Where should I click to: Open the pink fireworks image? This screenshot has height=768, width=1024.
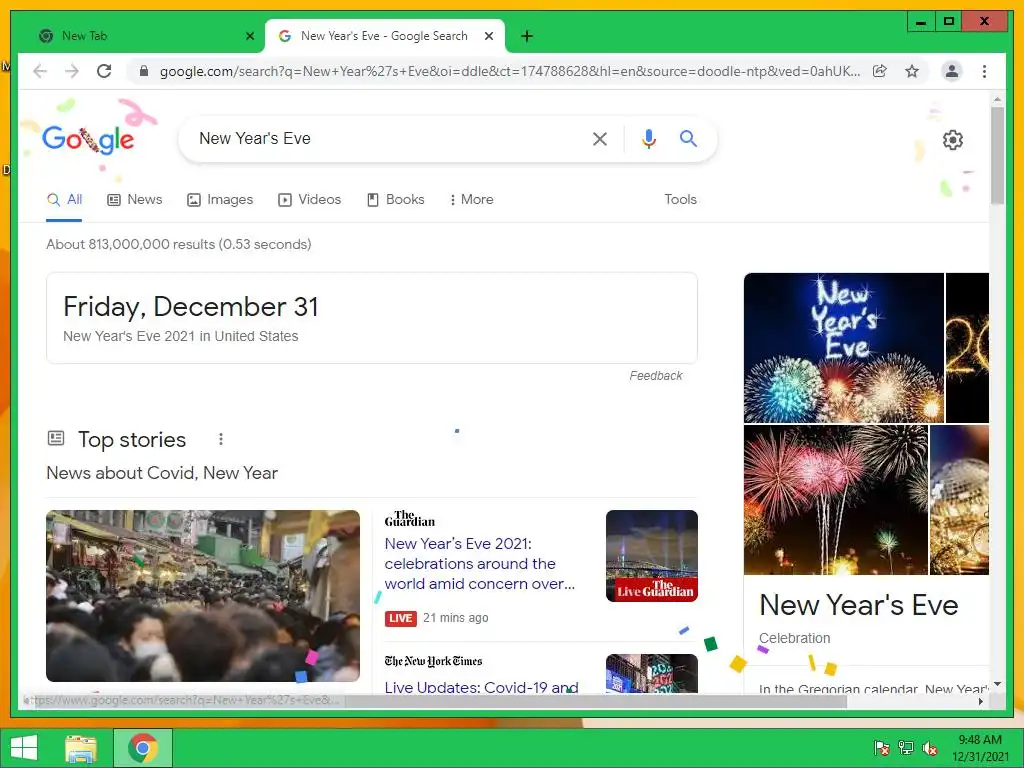835,500
